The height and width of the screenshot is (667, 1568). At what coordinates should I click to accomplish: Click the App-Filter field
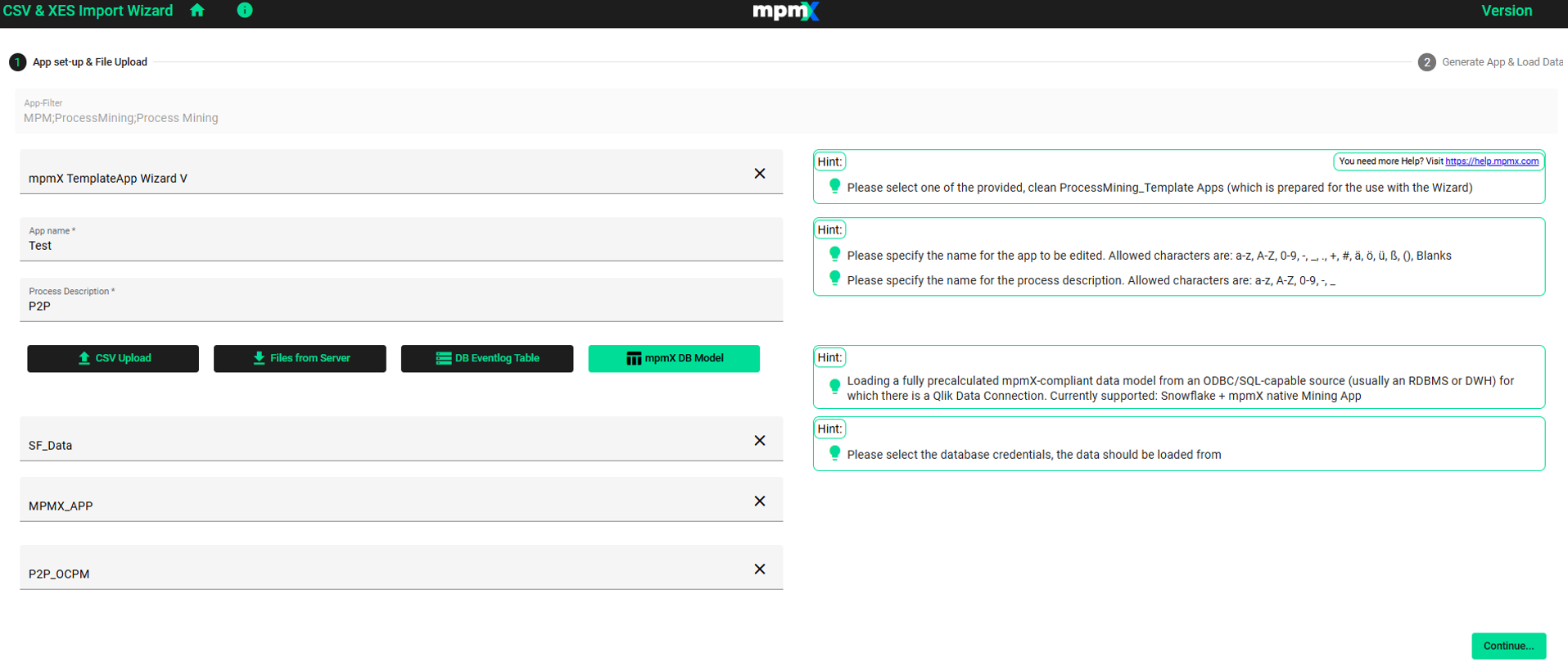tap(786, 111)
